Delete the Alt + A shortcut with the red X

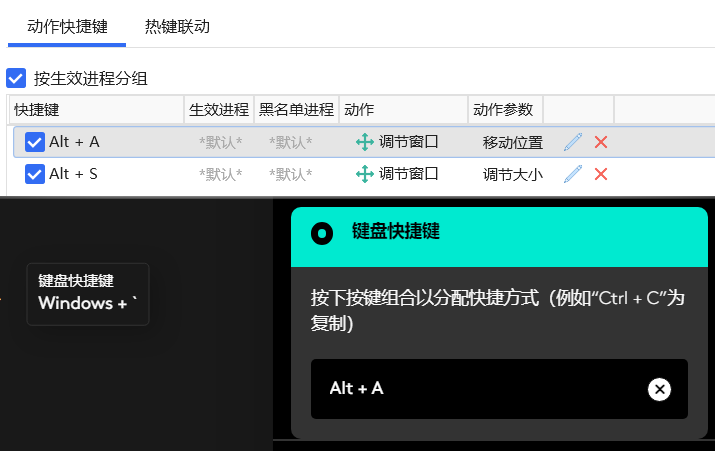pyautogui.click(x=601, y=142)
